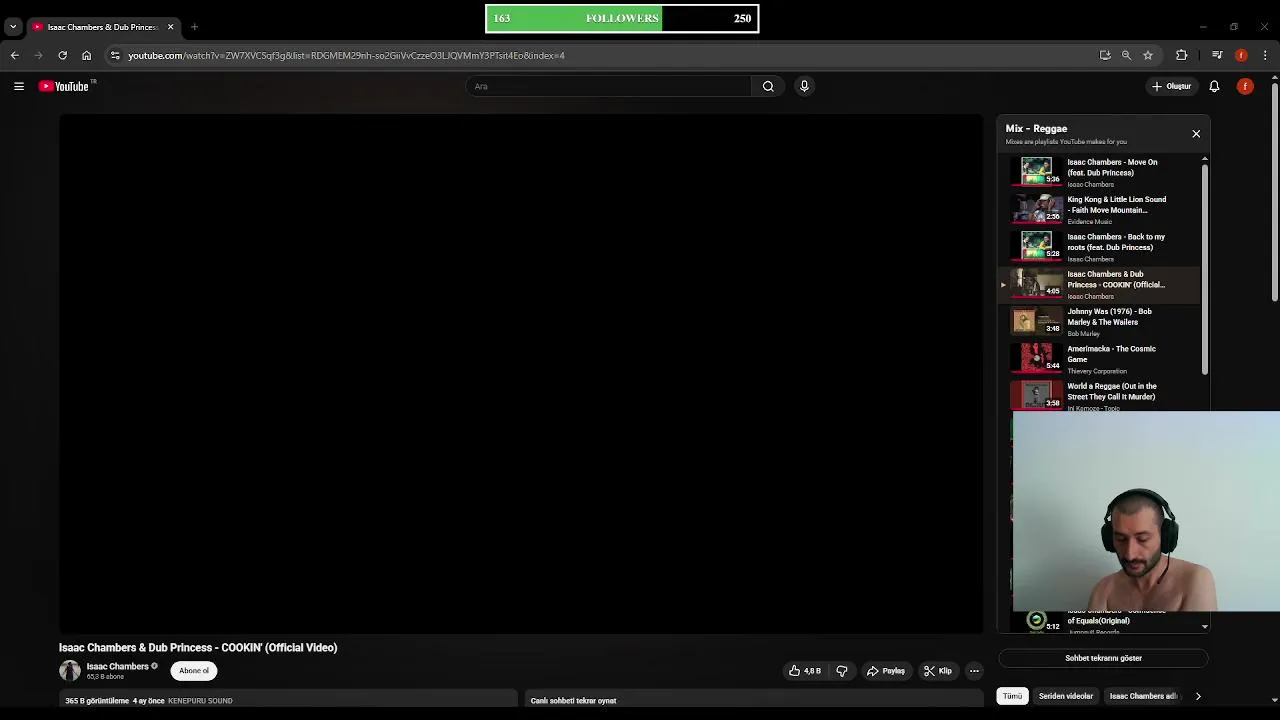This screenshot has height=720, width=1280.
Task: Start voice search with microphone icon
Action: [804, 86]
